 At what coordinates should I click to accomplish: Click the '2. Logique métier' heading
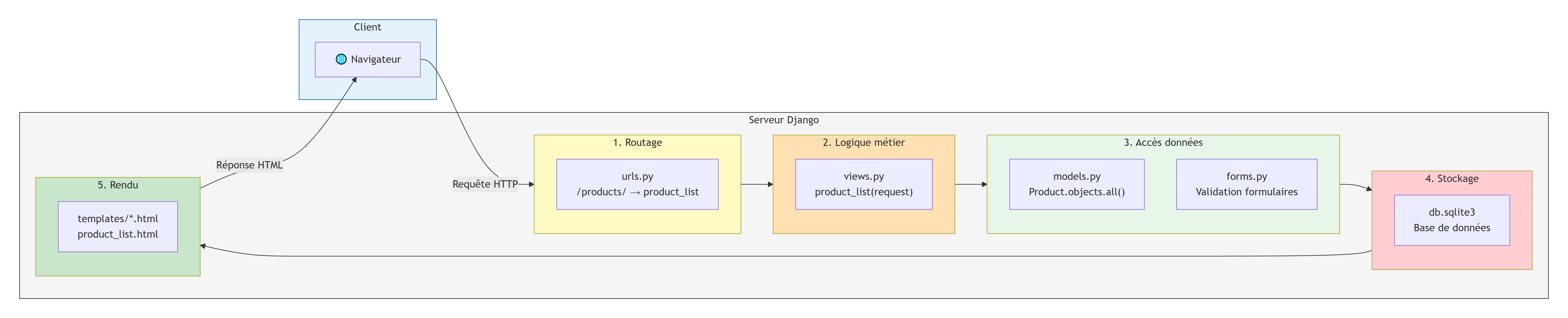(864, 142)
